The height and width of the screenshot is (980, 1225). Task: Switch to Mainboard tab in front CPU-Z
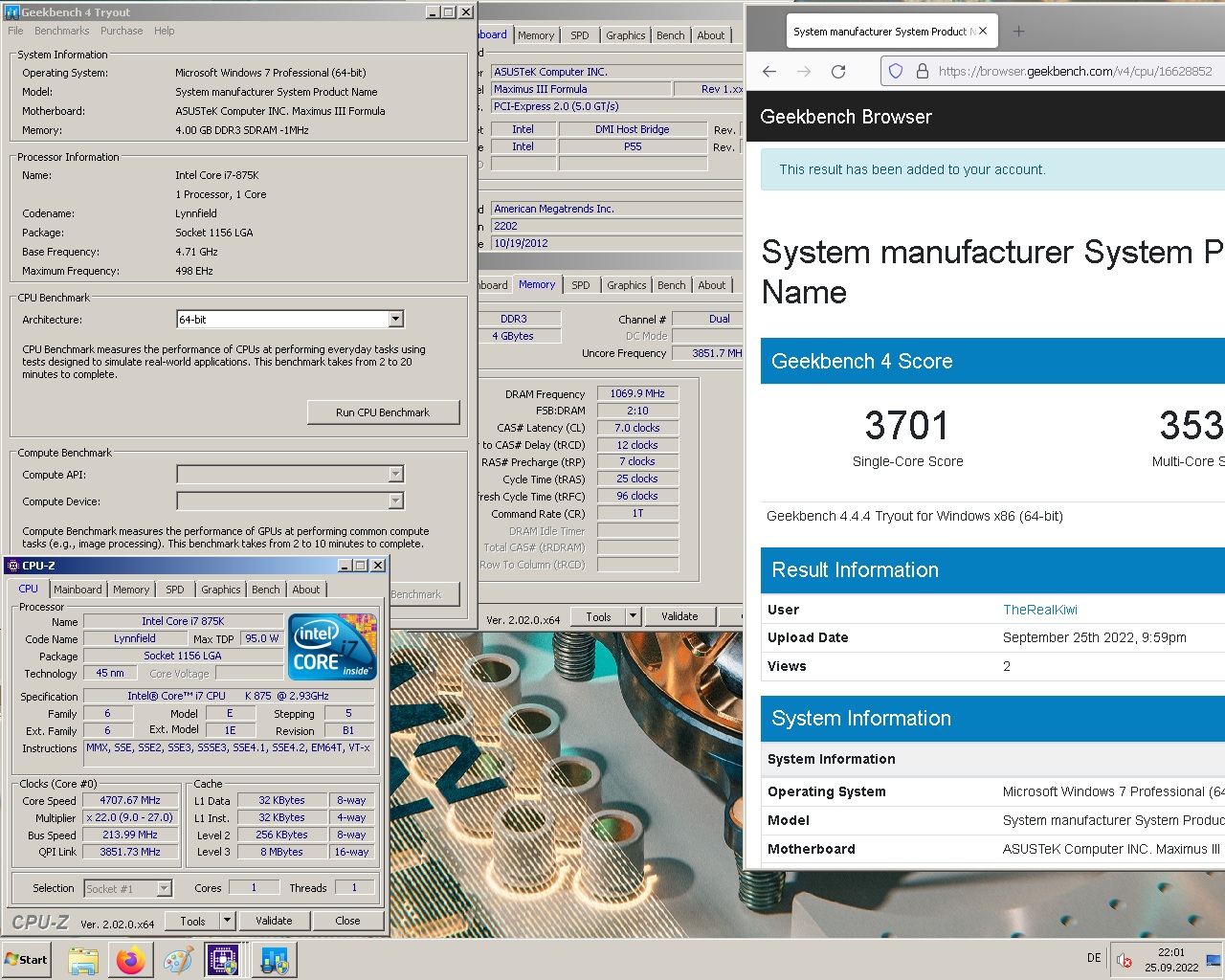tap(78, 590)
